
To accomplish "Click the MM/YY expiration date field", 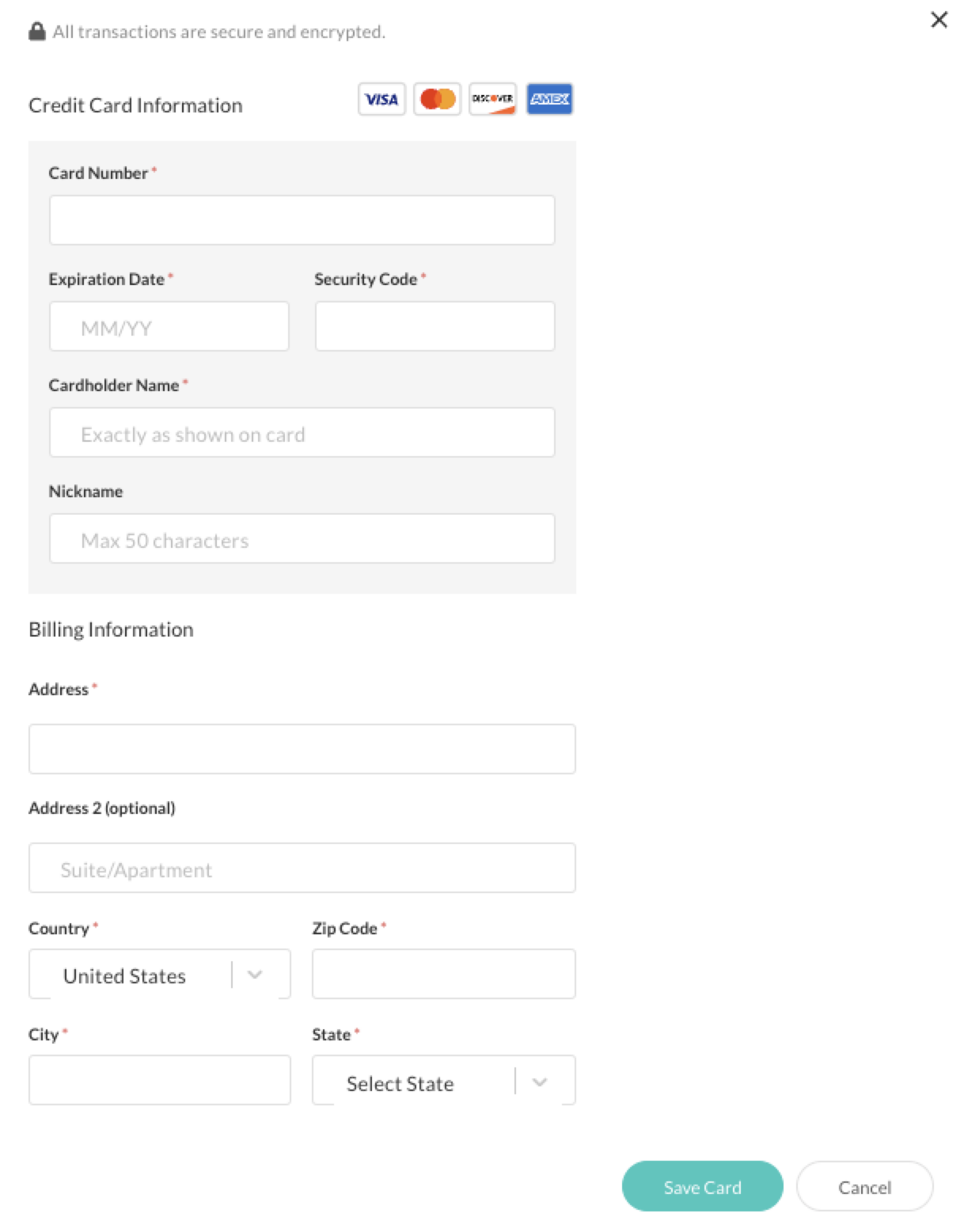I will click(169, 325).
